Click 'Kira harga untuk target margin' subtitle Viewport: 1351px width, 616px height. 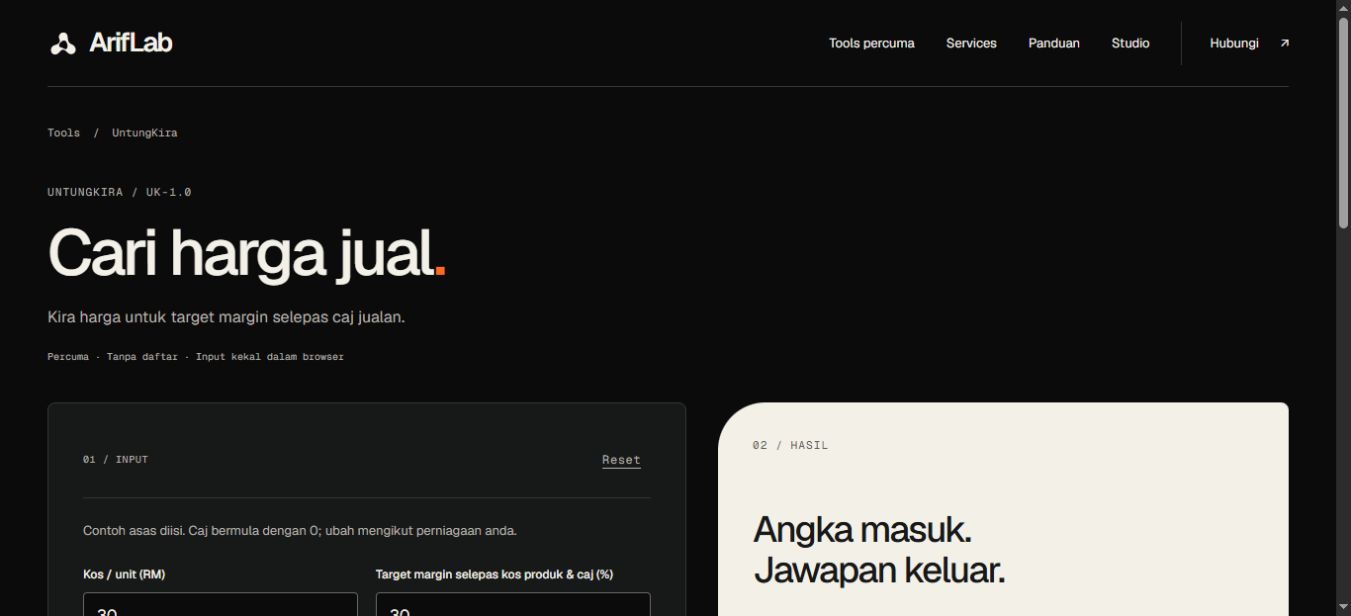pos(226,317)
